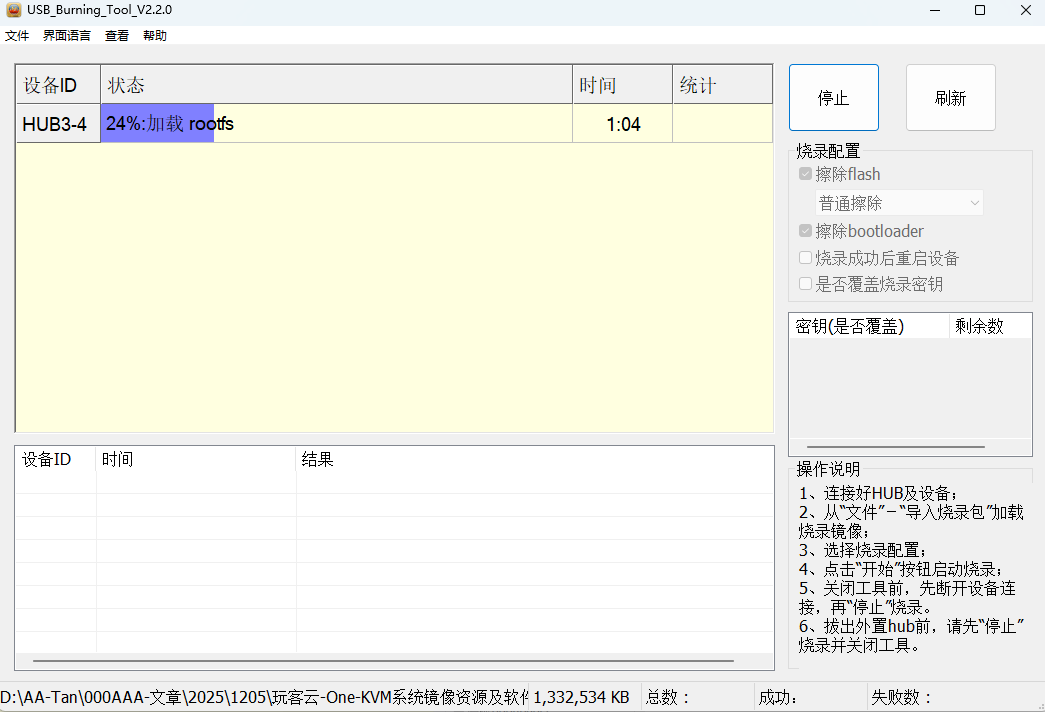Open the 查看 menu

click(x=115, y=35)
